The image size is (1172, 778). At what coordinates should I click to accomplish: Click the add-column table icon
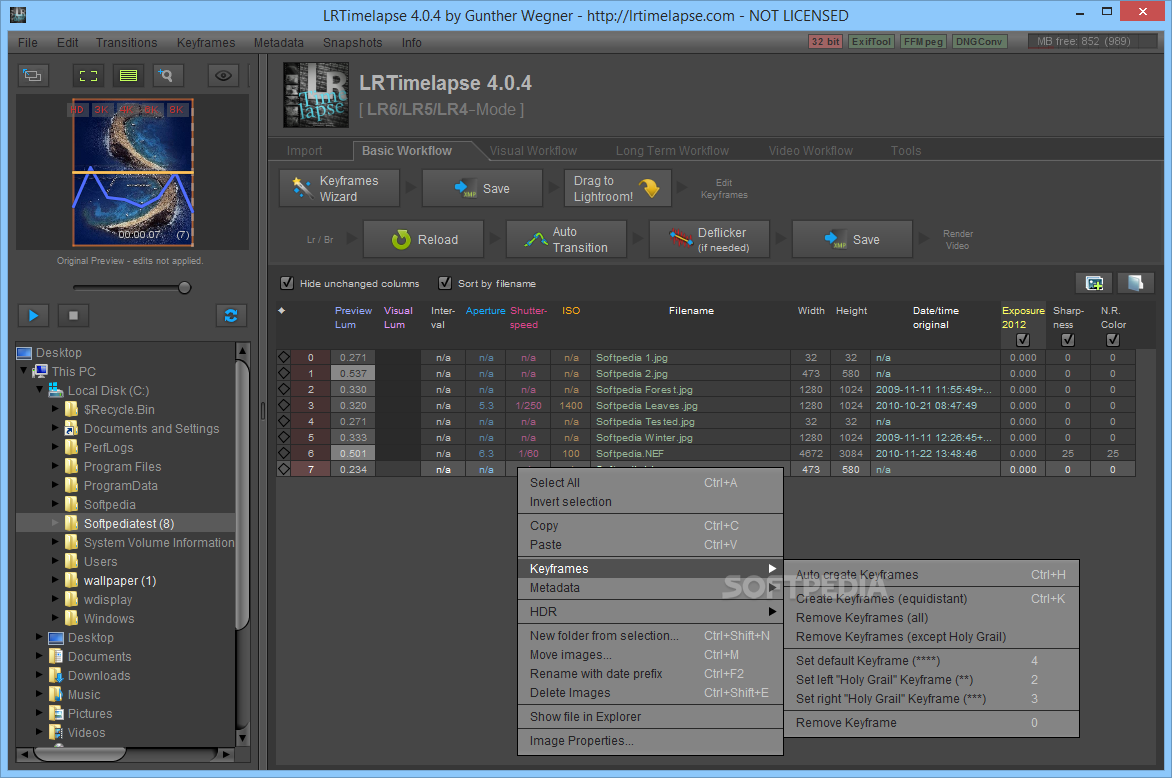coord(1094,283)
